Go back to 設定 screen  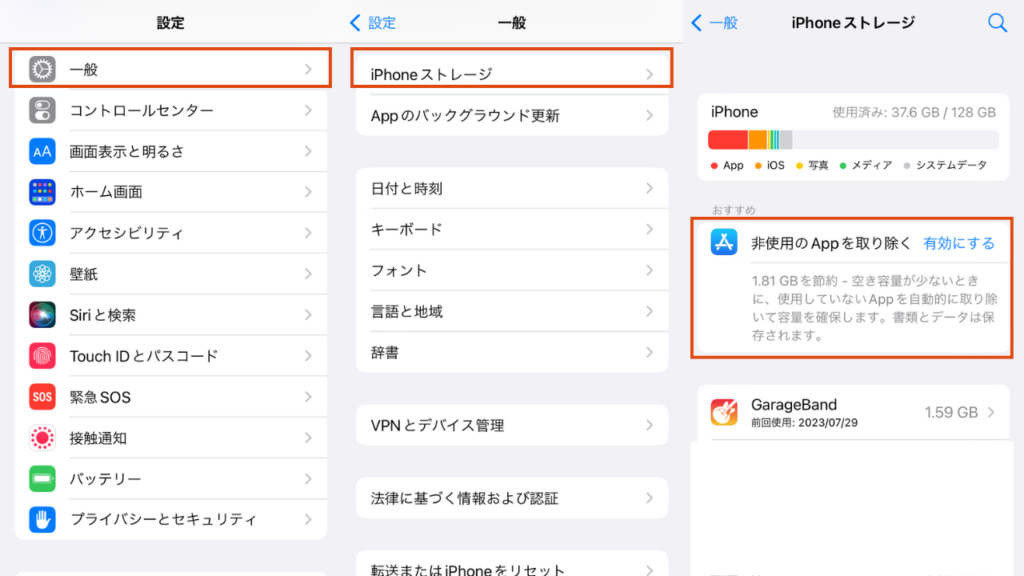pyautogui.click(x=374, y=23)
